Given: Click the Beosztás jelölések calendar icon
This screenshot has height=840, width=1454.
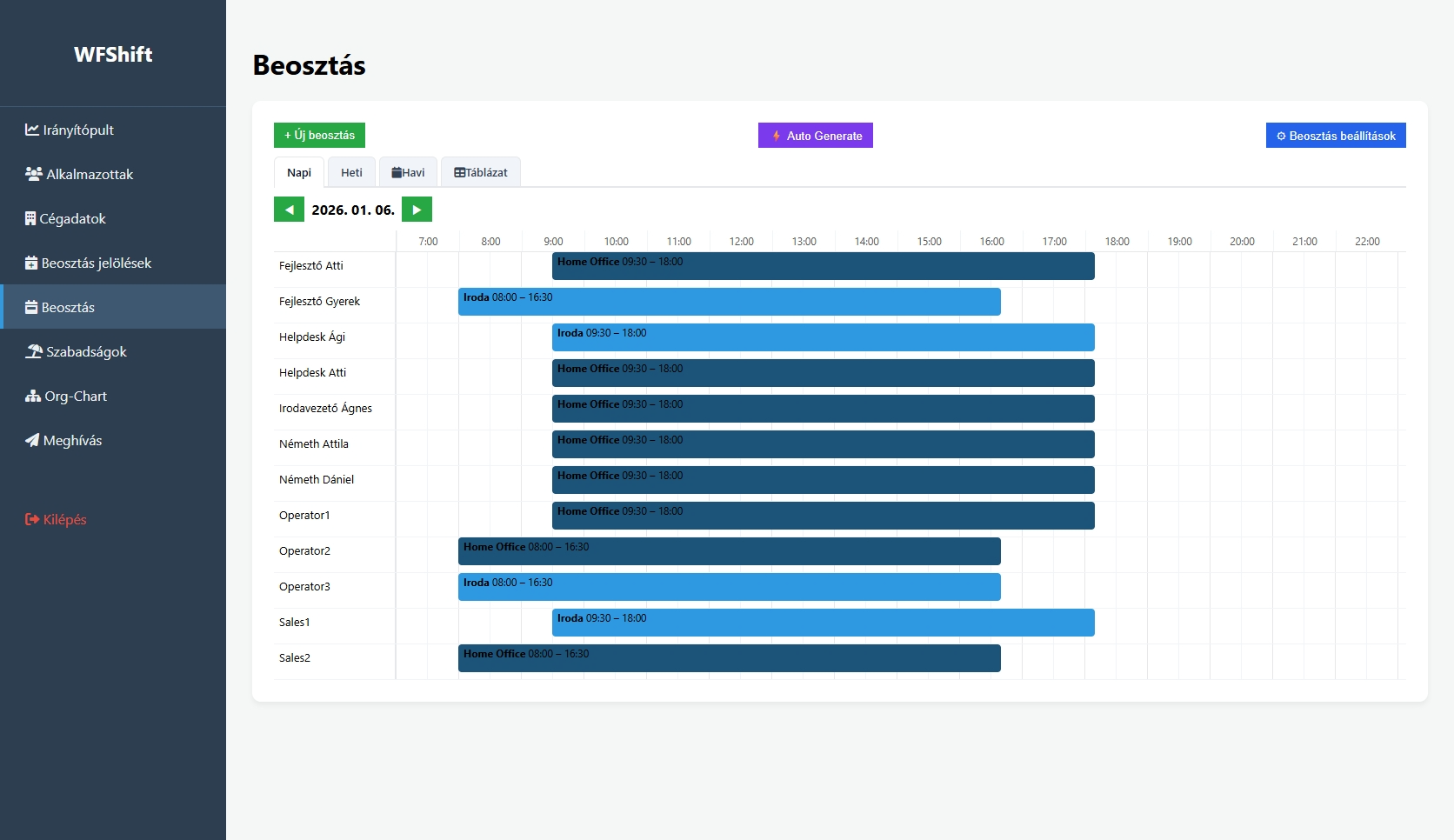Looking at the screenshot, I should 31,263.
